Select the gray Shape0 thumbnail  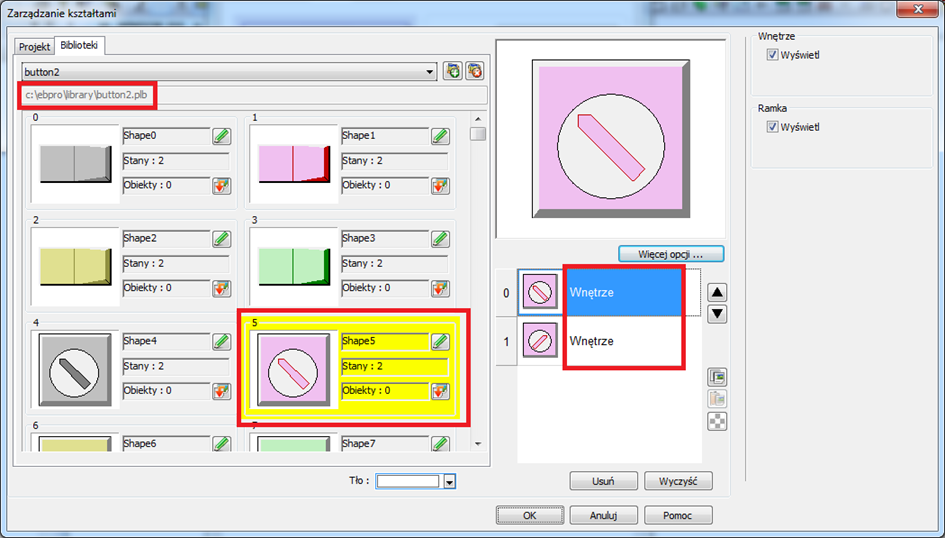click(75, 164)
